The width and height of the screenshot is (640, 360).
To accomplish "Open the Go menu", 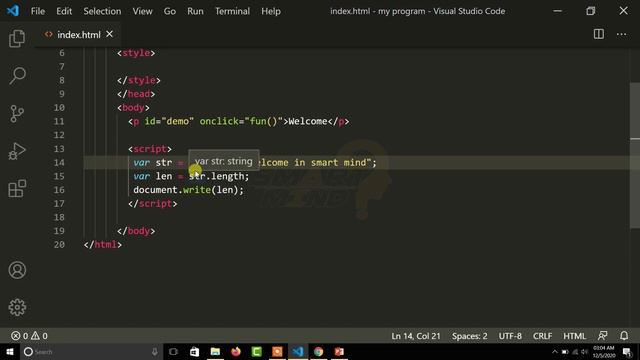I will click(x=170, y=11).
